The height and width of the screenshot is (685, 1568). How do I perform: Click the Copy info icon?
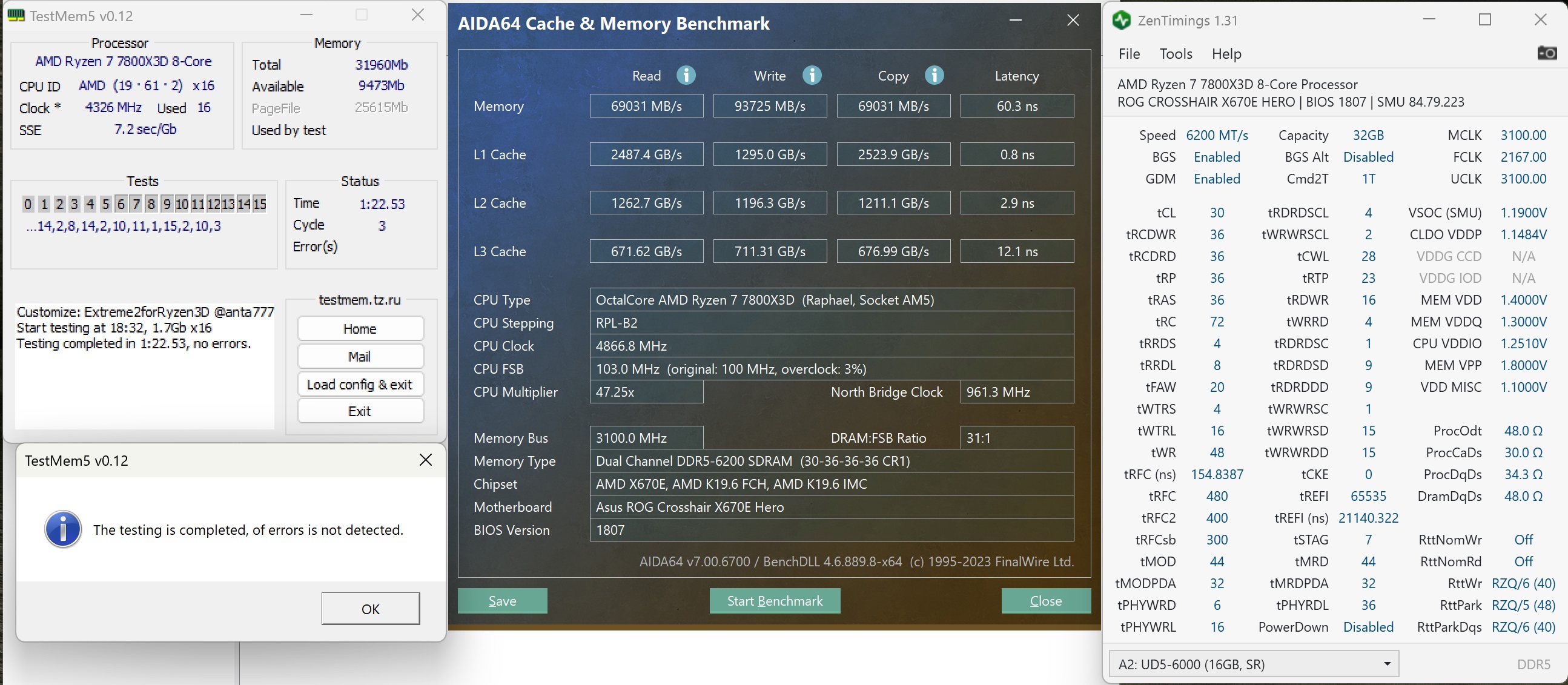934,76
